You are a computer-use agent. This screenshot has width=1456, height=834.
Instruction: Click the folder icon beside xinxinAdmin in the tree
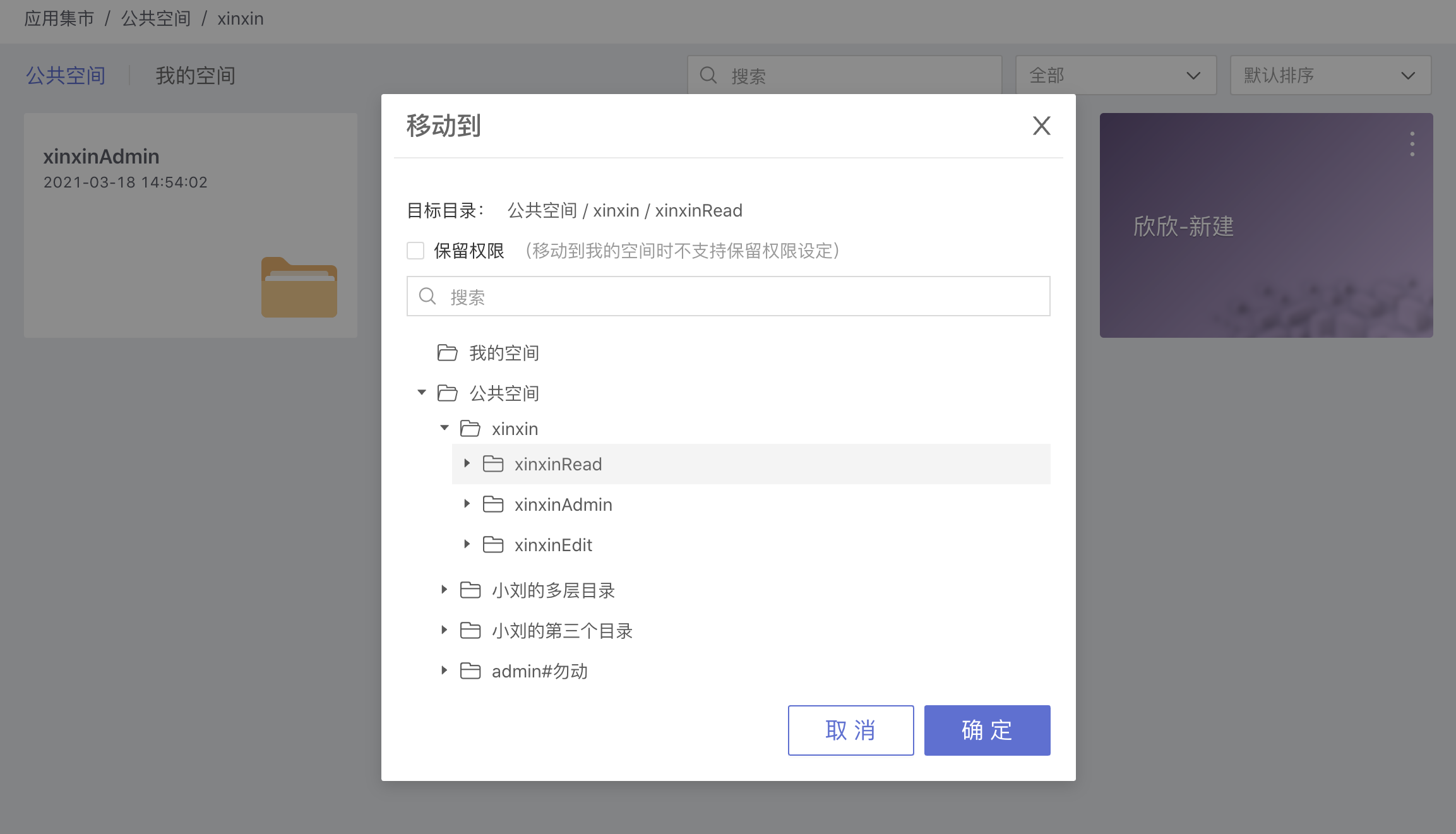click(492, 504)
